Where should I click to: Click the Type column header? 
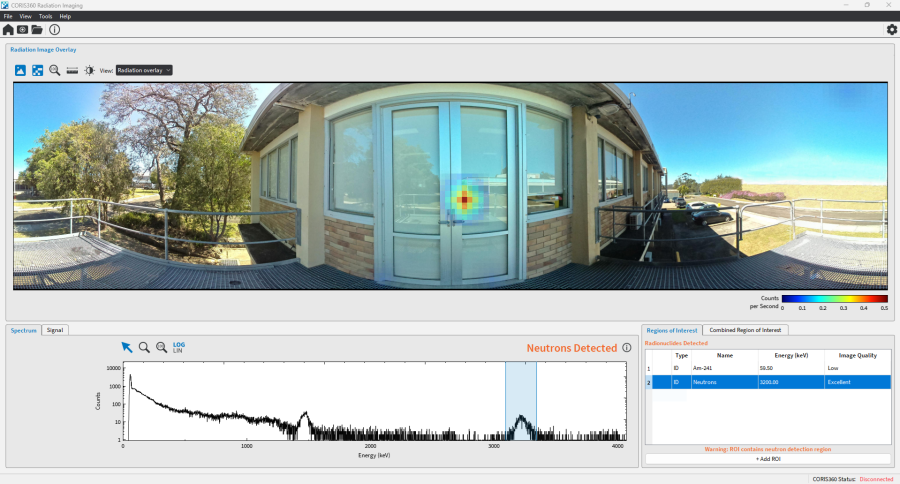681,355
